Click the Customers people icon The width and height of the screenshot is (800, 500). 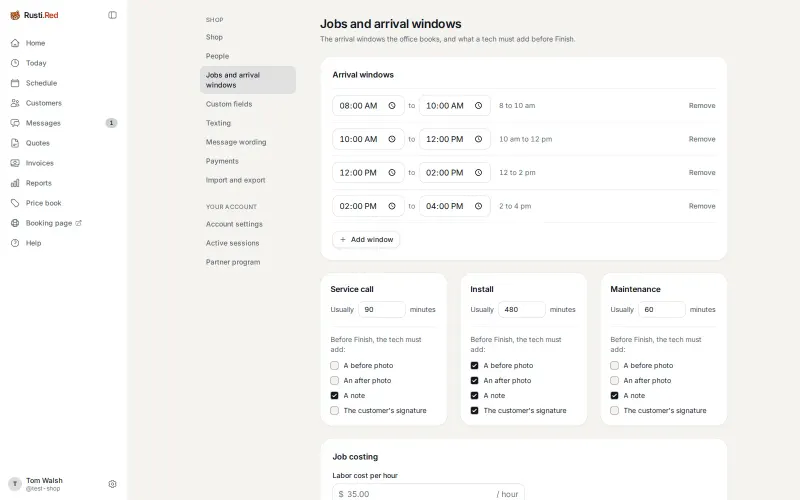point(15,103)
